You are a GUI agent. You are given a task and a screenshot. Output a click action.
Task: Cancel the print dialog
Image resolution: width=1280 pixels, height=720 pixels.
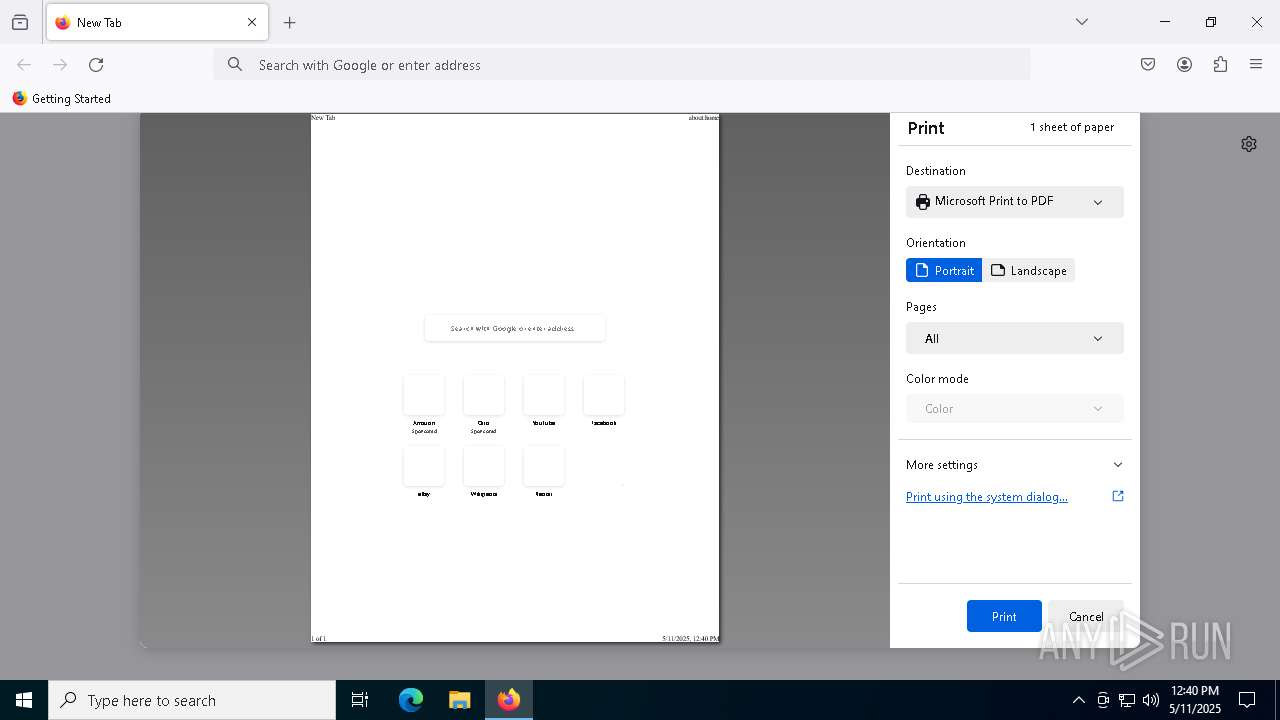pyautogui.click(x=1086, y=616)
